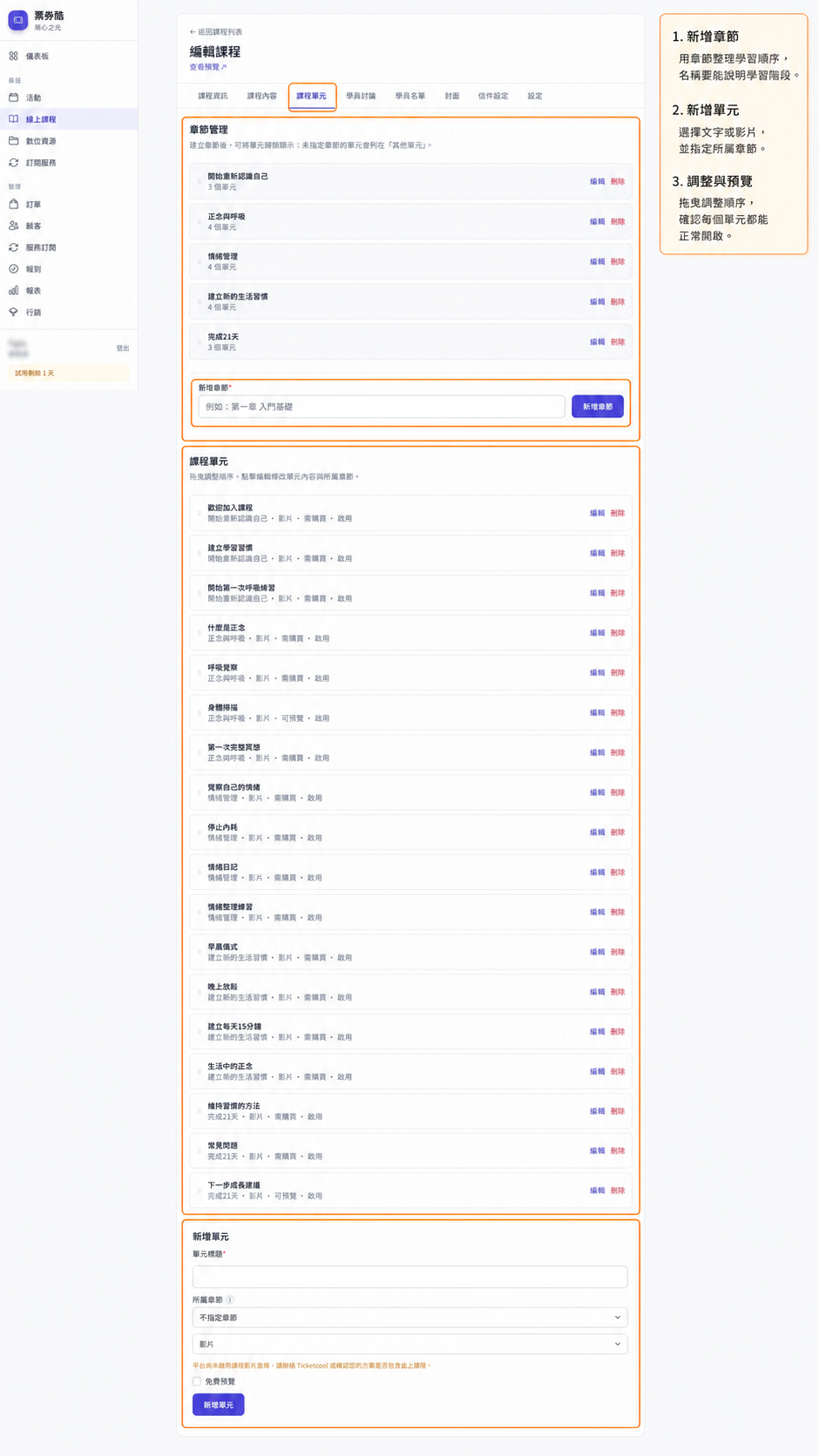Image resolution: width=819 pixels, height=1456 pixels.
Task: Switch to the 封面 tab
Action: pos(452,96)
